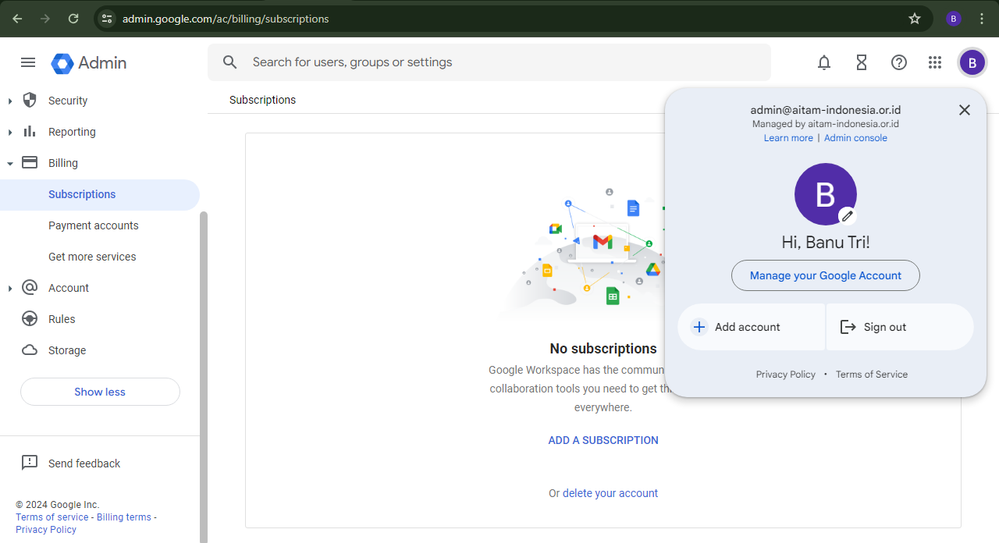Open Chrome profile avatar
This screenshot has width=999, height=543.
pyautogui.click(x=953, y=18)
